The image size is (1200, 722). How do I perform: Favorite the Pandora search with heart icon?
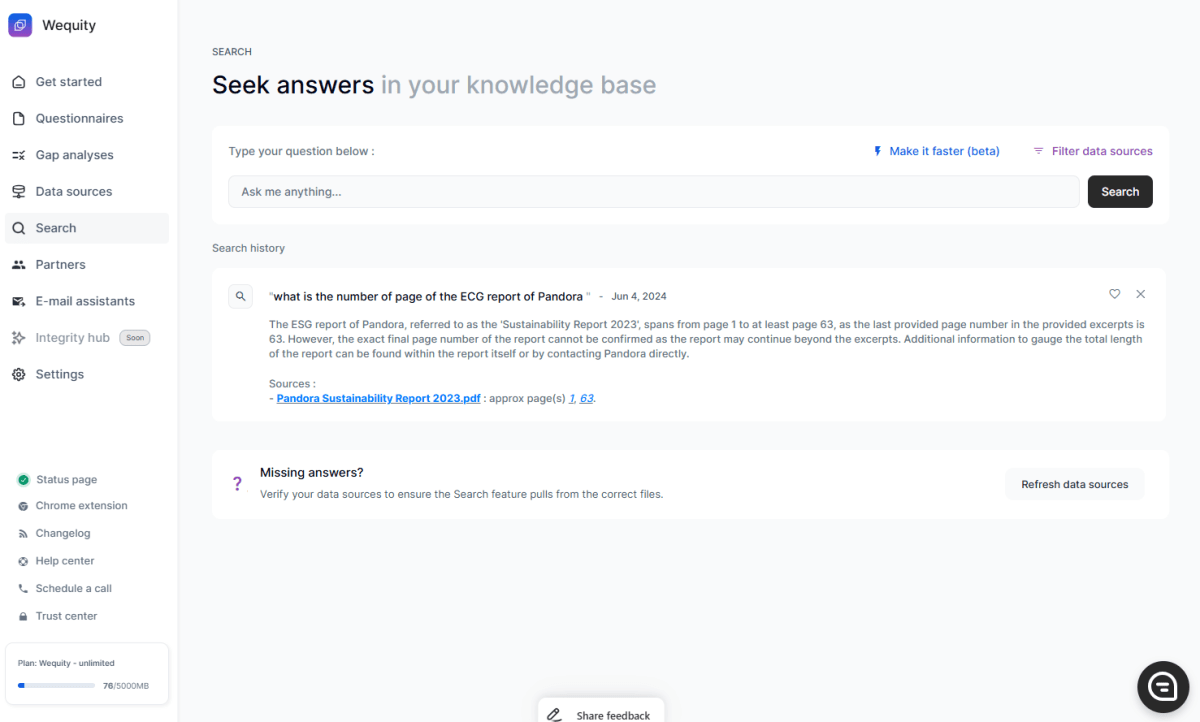pos(1114,294)
